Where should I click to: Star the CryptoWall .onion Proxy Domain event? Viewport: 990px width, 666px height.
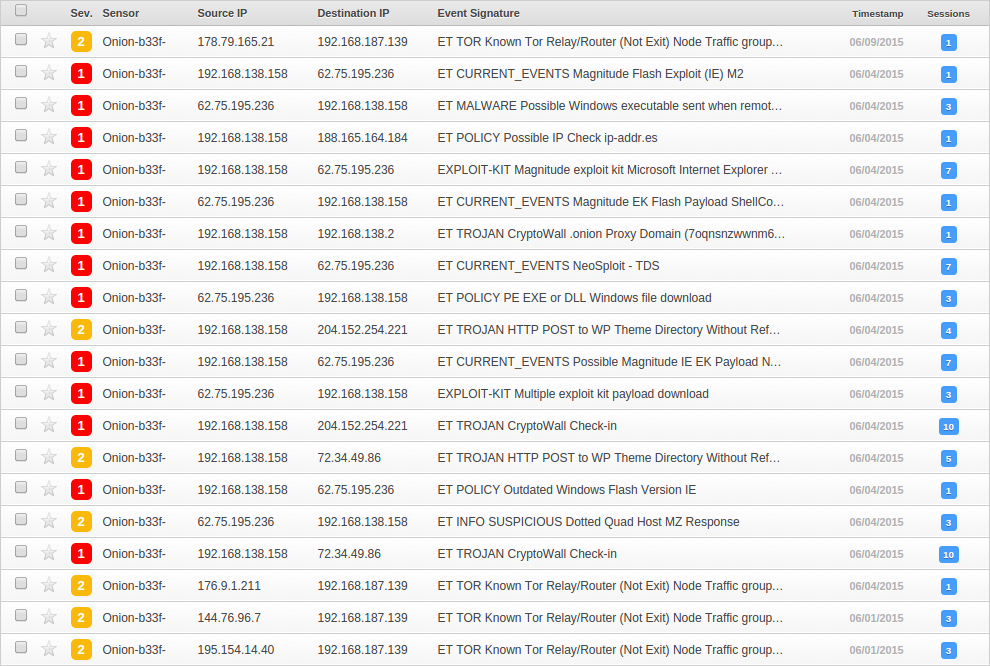[49, 233]
